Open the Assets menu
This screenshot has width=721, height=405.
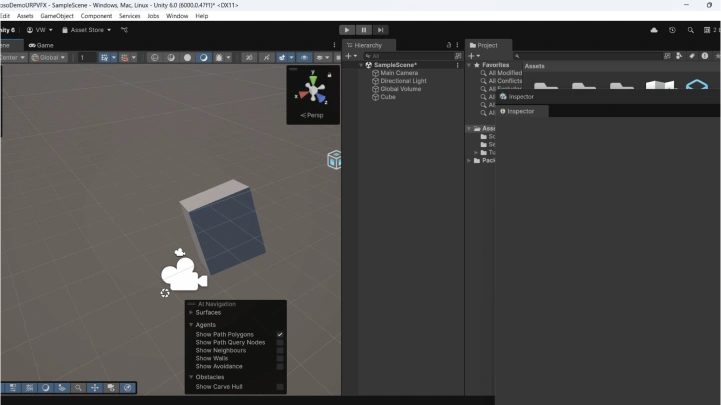click(x=25, y=16)
